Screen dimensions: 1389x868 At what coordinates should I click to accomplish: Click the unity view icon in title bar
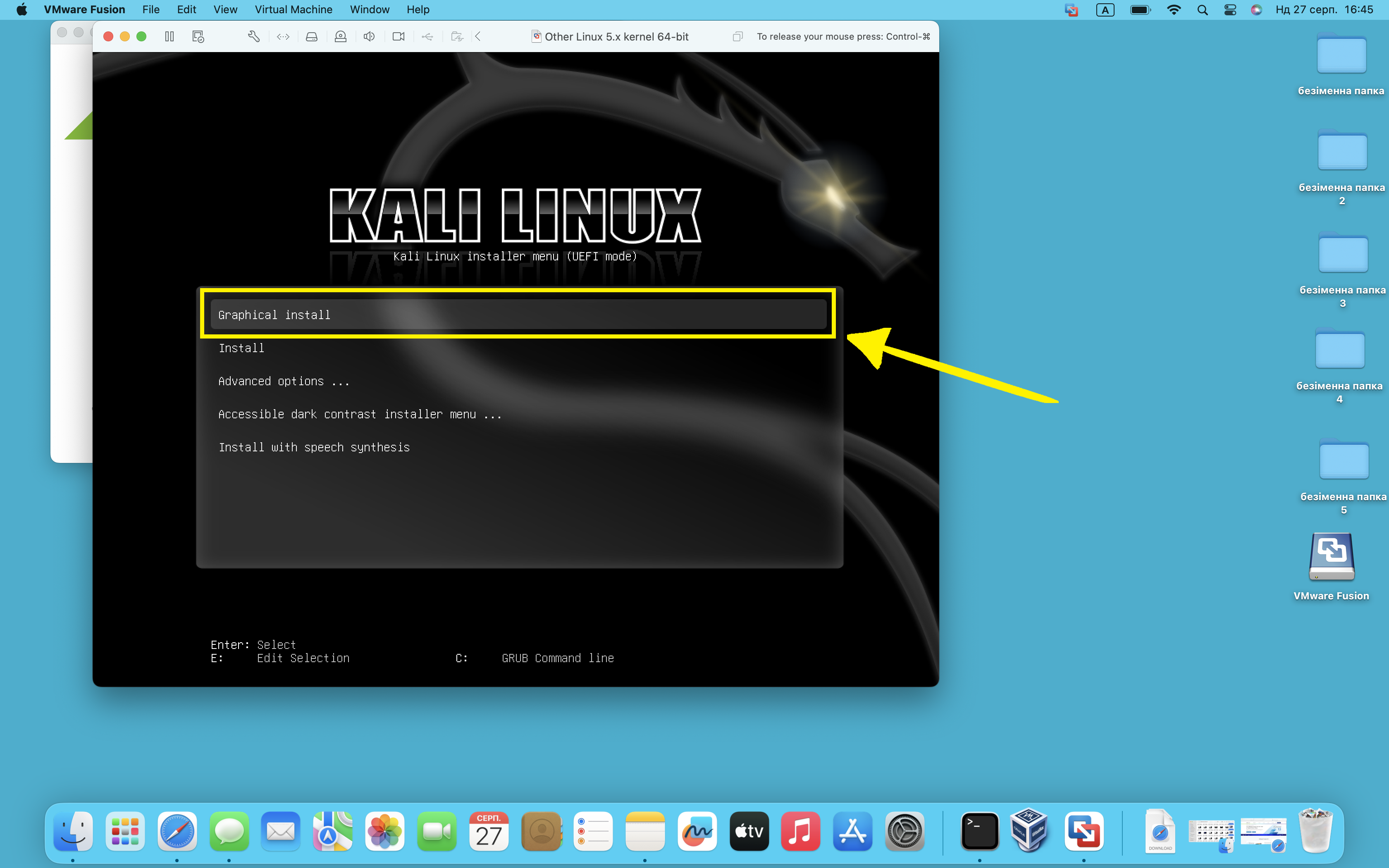pos(737,37)
